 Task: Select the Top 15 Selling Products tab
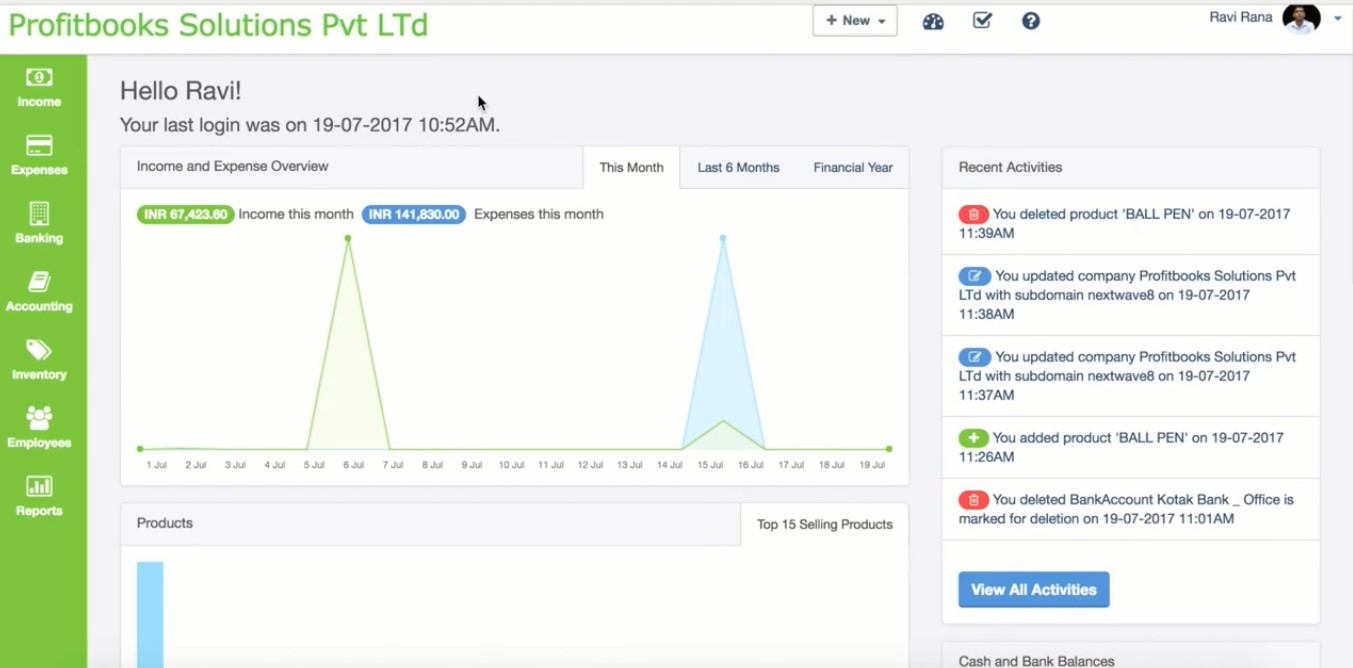pyautogui.click(x=824, y=524)
